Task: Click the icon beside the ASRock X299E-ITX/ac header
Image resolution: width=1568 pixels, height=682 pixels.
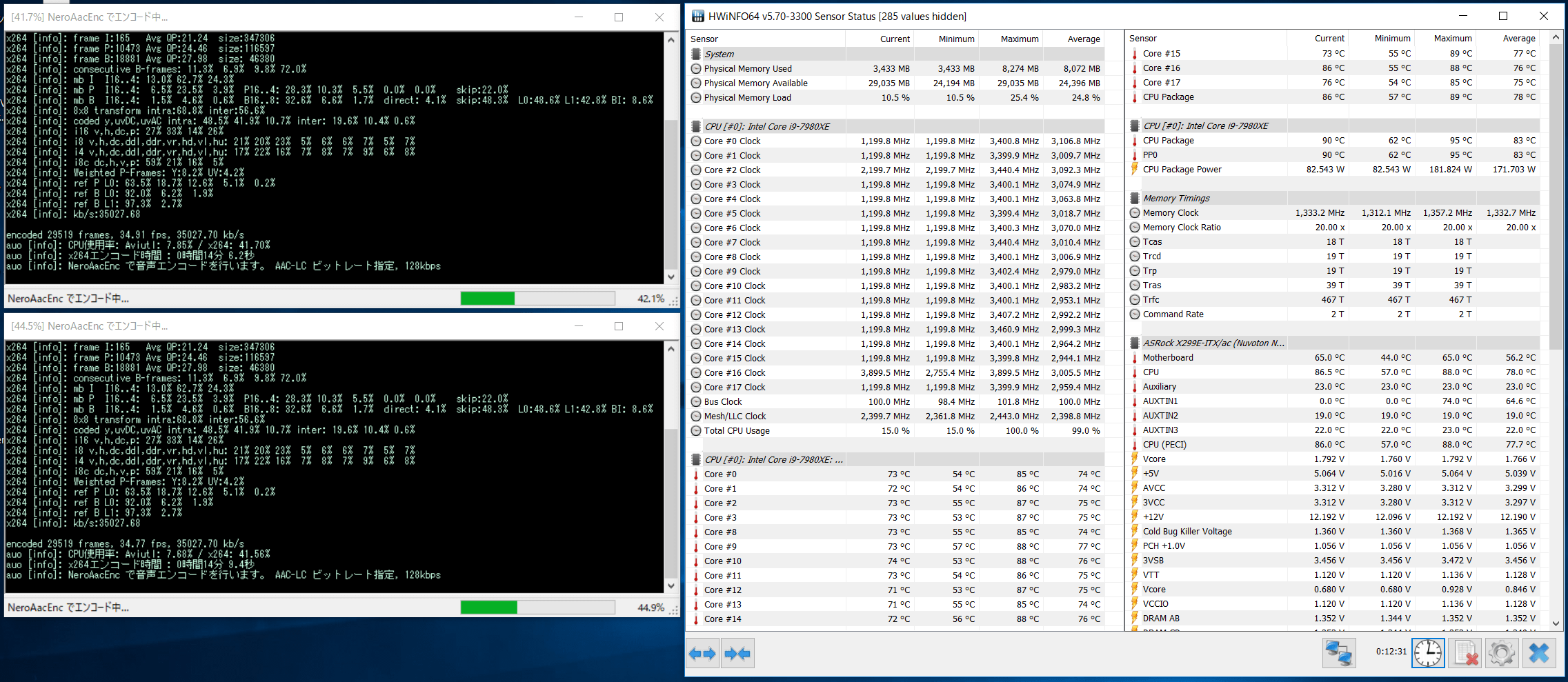Action: pos(1135,343)
